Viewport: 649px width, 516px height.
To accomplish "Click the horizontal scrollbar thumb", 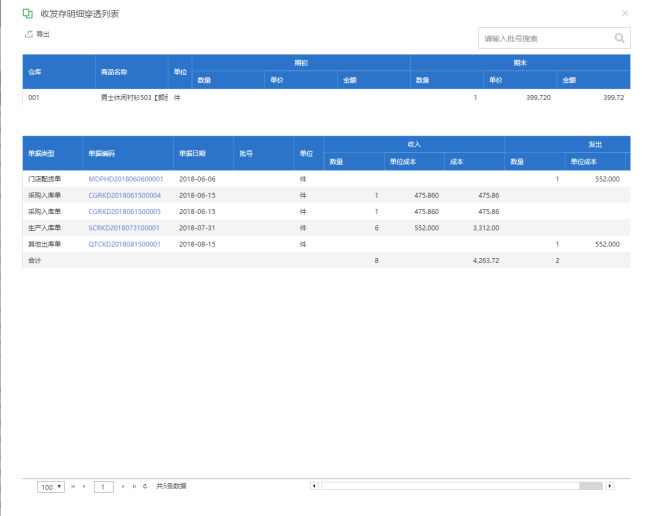I will pos(591,486).
